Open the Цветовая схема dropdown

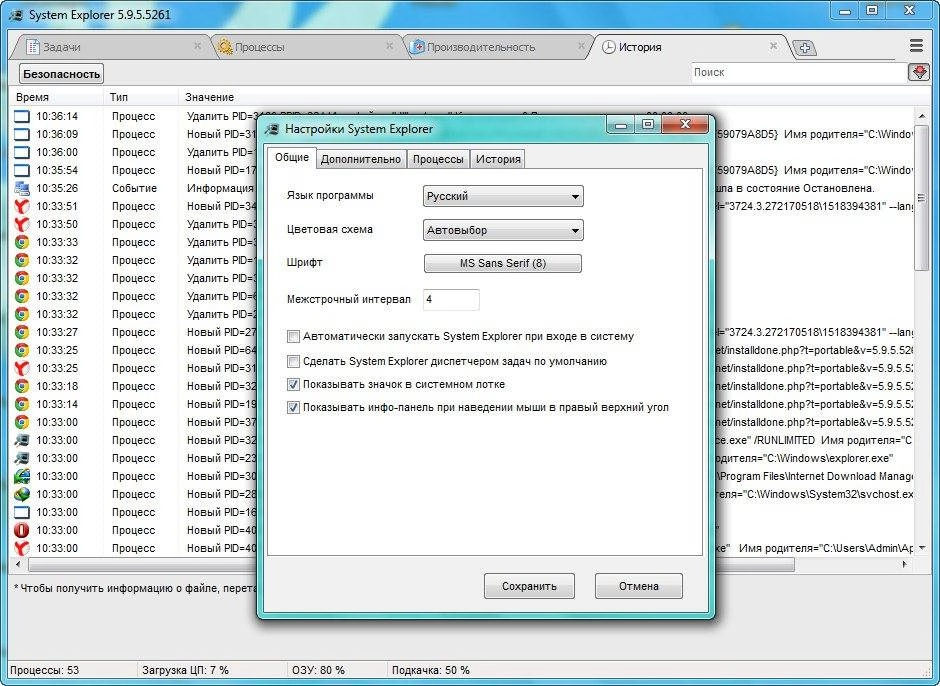point(503,230)
